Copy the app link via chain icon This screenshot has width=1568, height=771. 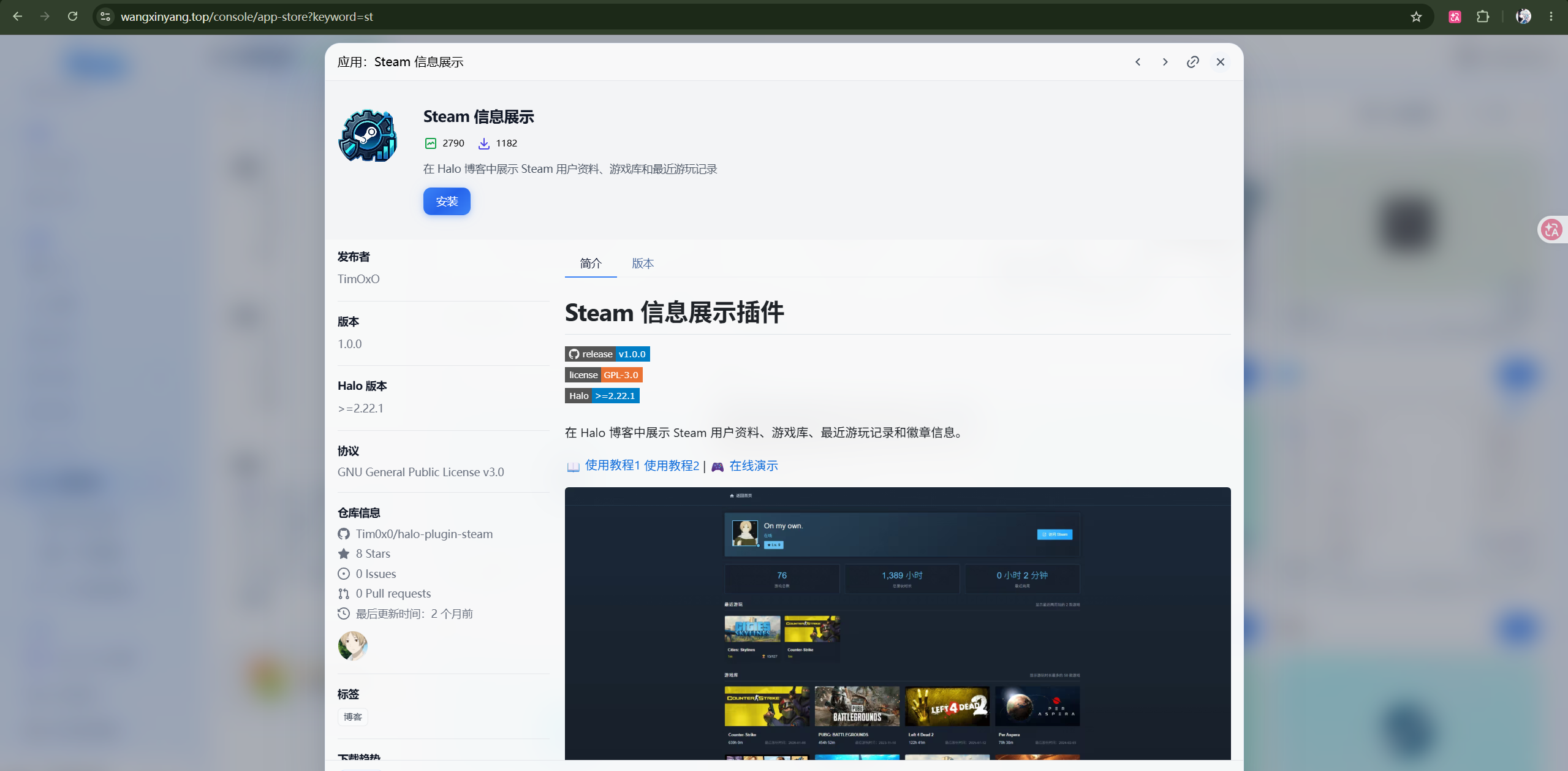[1193, 62]
